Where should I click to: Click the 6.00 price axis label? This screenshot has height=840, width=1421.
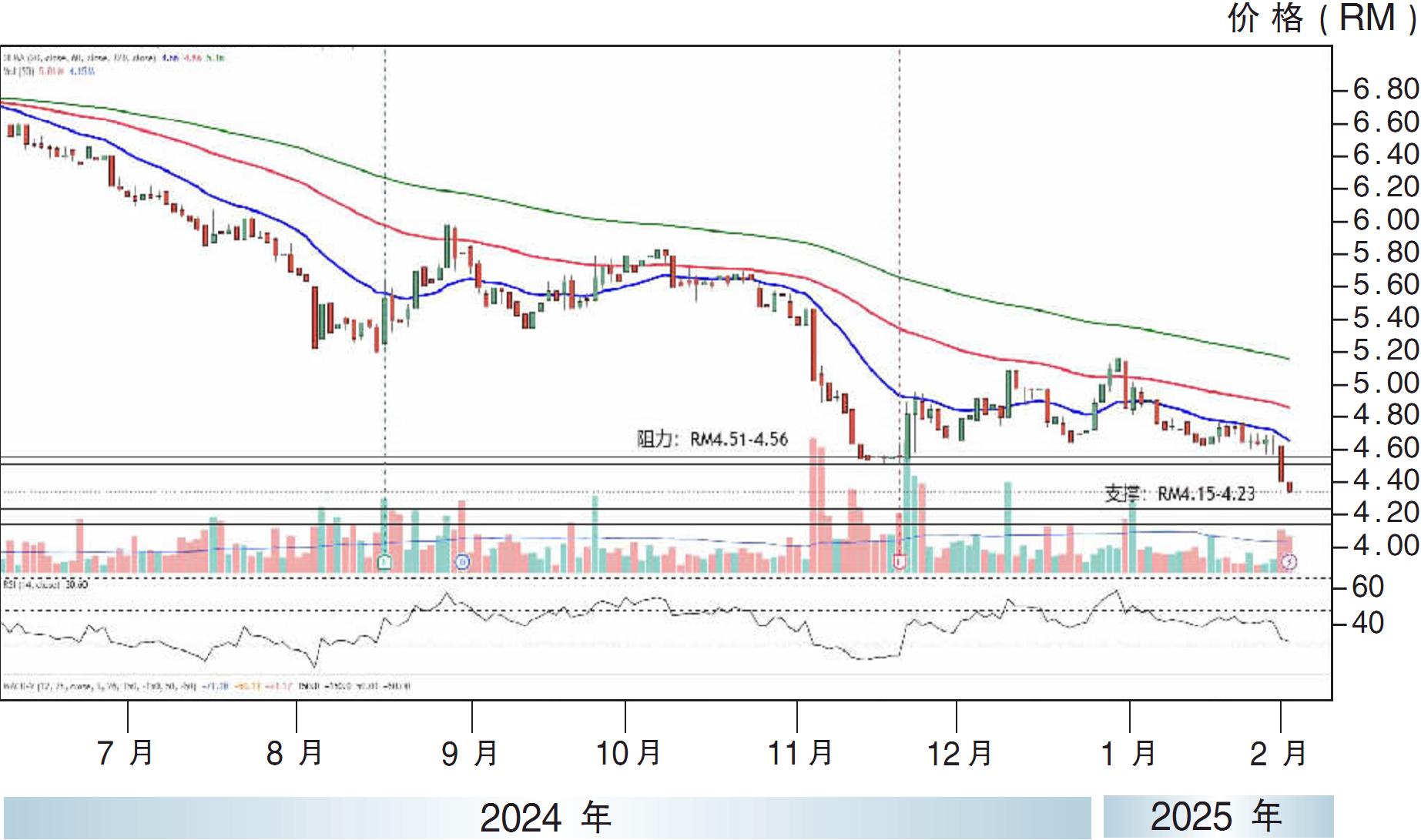tap(1386, 220)
